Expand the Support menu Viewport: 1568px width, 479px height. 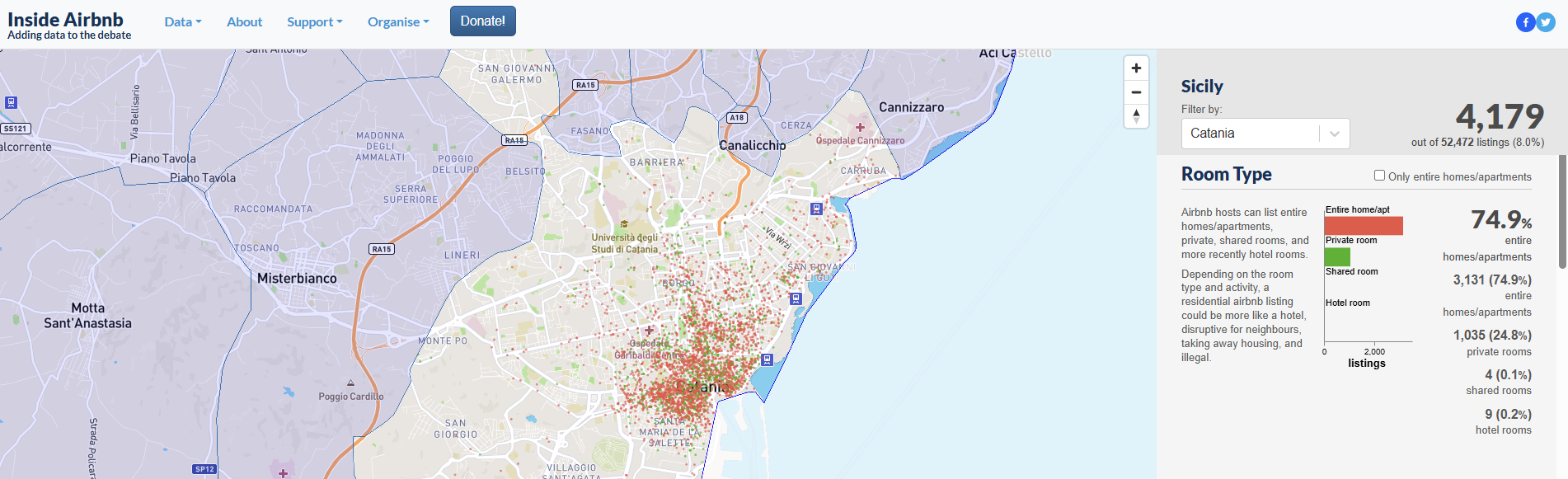tap(315, 22)
